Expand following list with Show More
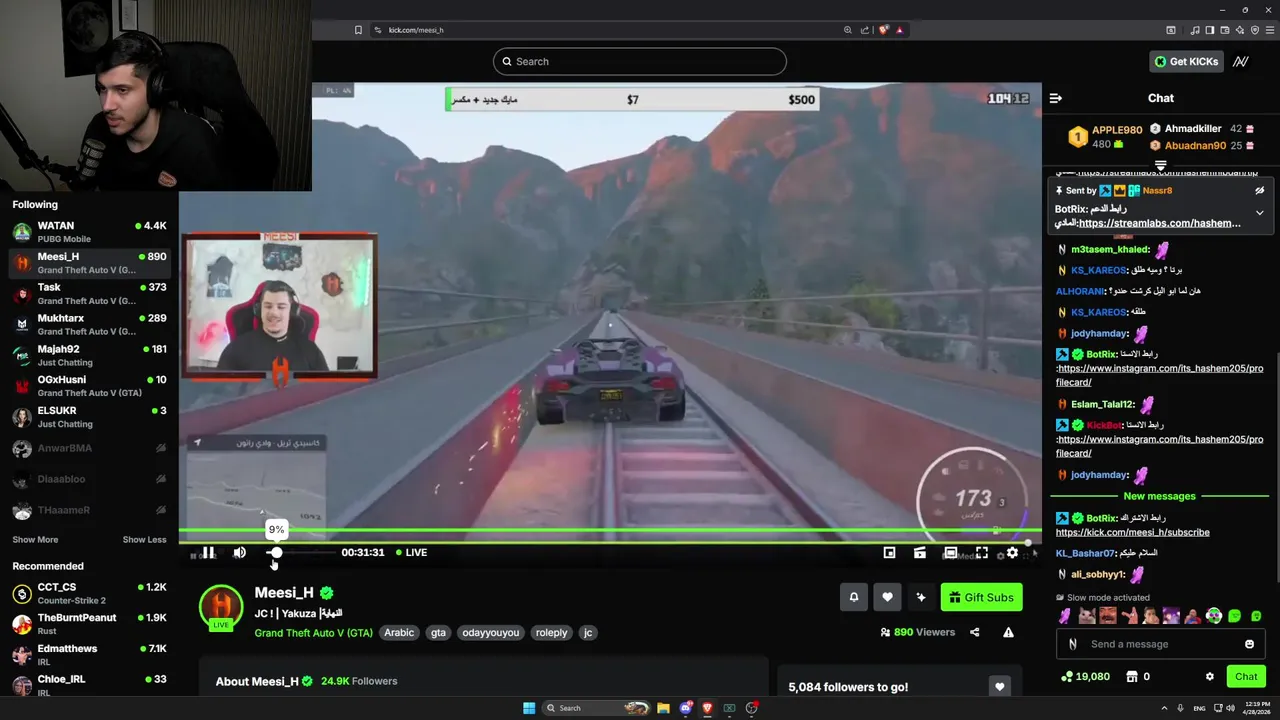 (x=35, y=540)
